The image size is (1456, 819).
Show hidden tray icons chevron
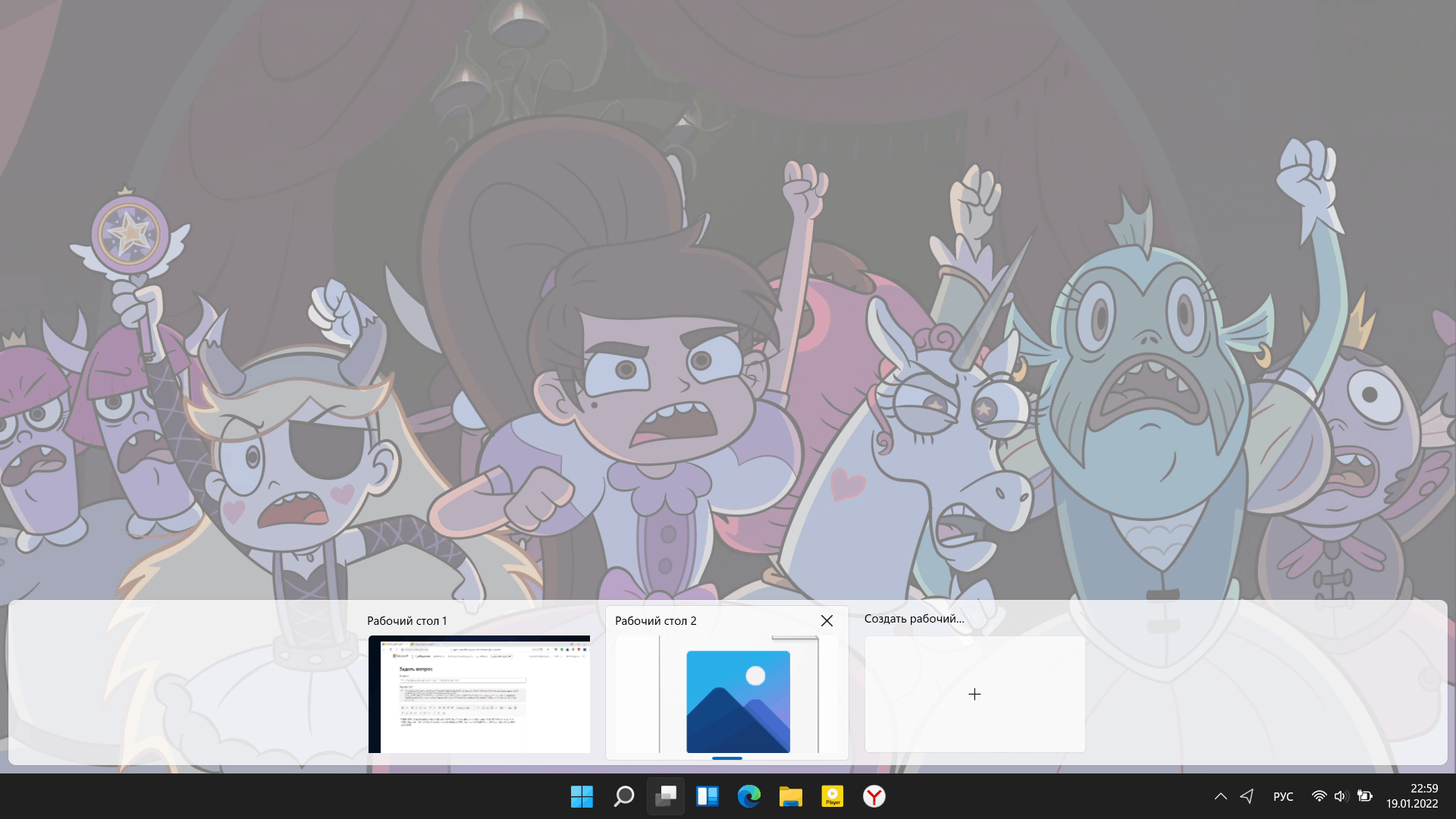click(1220, 796)
